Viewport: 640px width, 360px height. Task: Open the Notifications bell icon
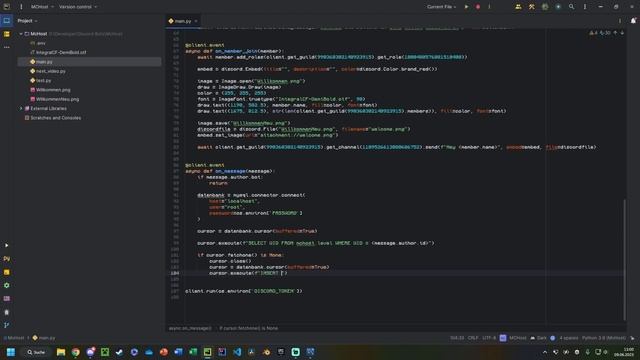point(633,20)
